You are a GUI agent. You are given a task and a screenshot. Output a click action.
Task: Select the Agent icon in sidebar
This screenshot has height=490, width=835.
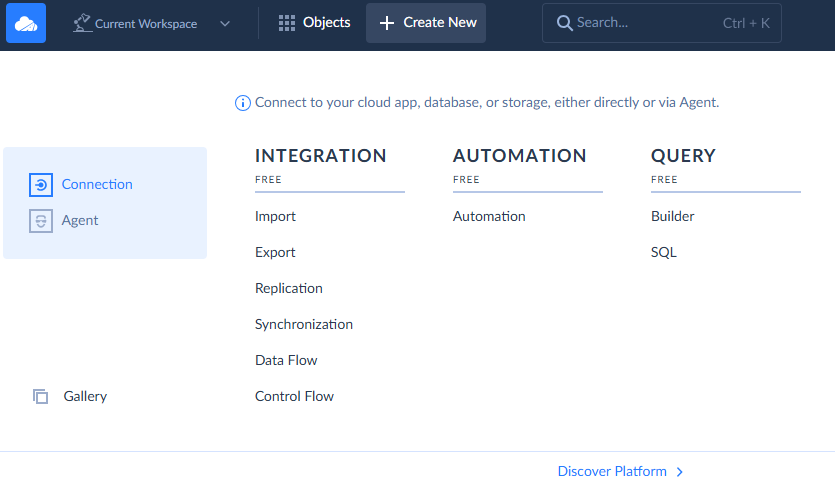pyautogui.click(x=40, y=221)
